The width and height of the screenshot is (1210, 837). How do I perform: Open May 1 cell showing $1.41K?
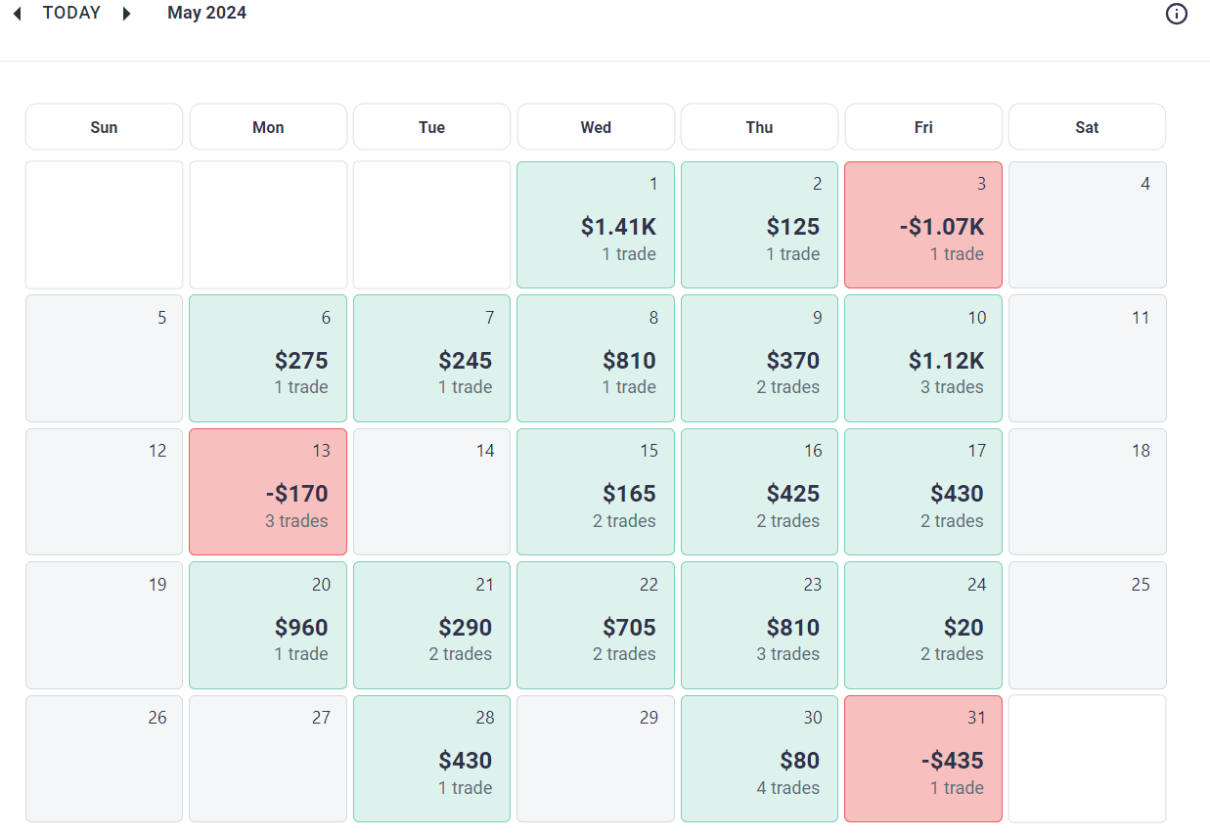596,225
